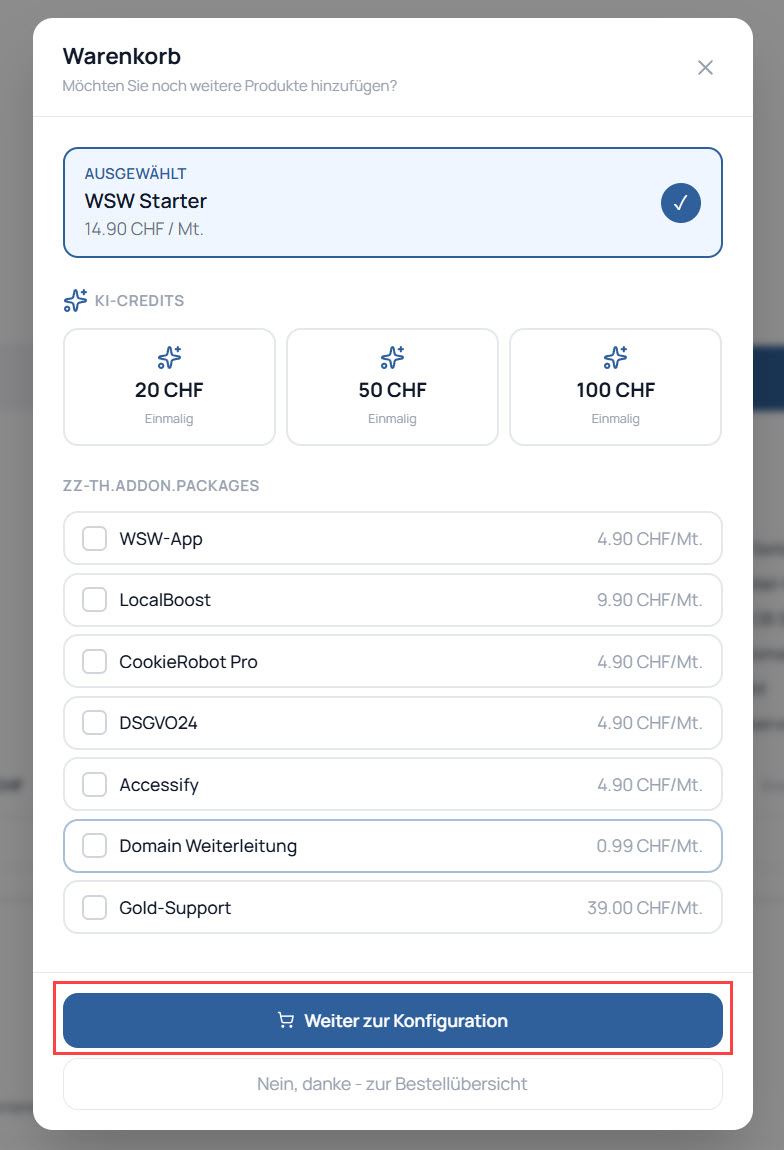Screen dimensions: 784x1150
Task: Tick the LocalBoost addon checkbox
Action: pos(95,600)
